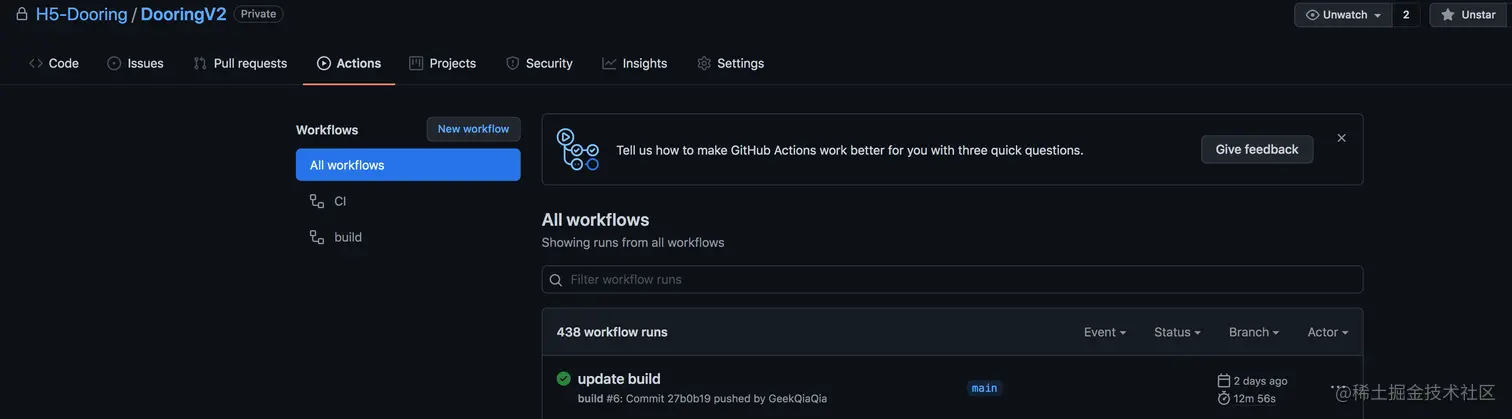Click the lock icon beside repository name
Viewport: 1512px width, 419px height.
click(21, 14)
